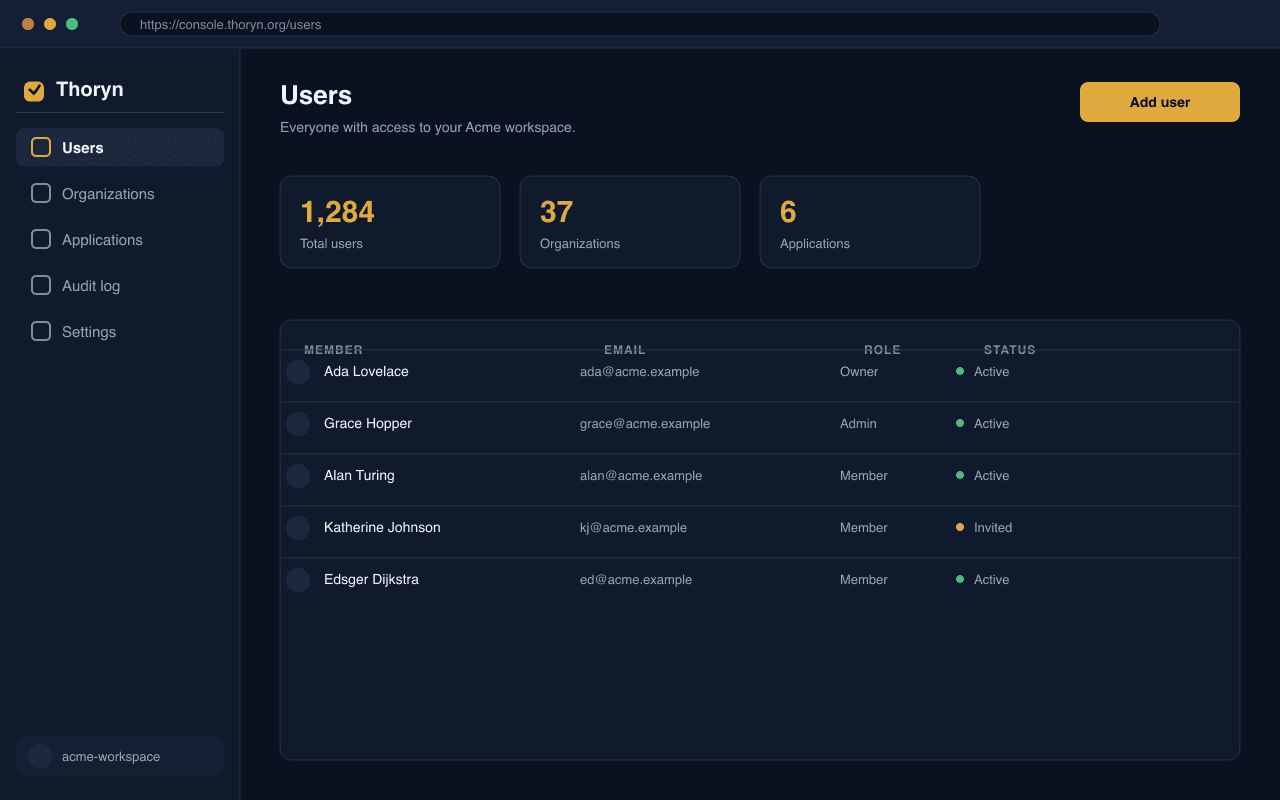Click Katherine Johnson's avatar
Viewport: 1280px width, 800px height.
tap(298, 528)
